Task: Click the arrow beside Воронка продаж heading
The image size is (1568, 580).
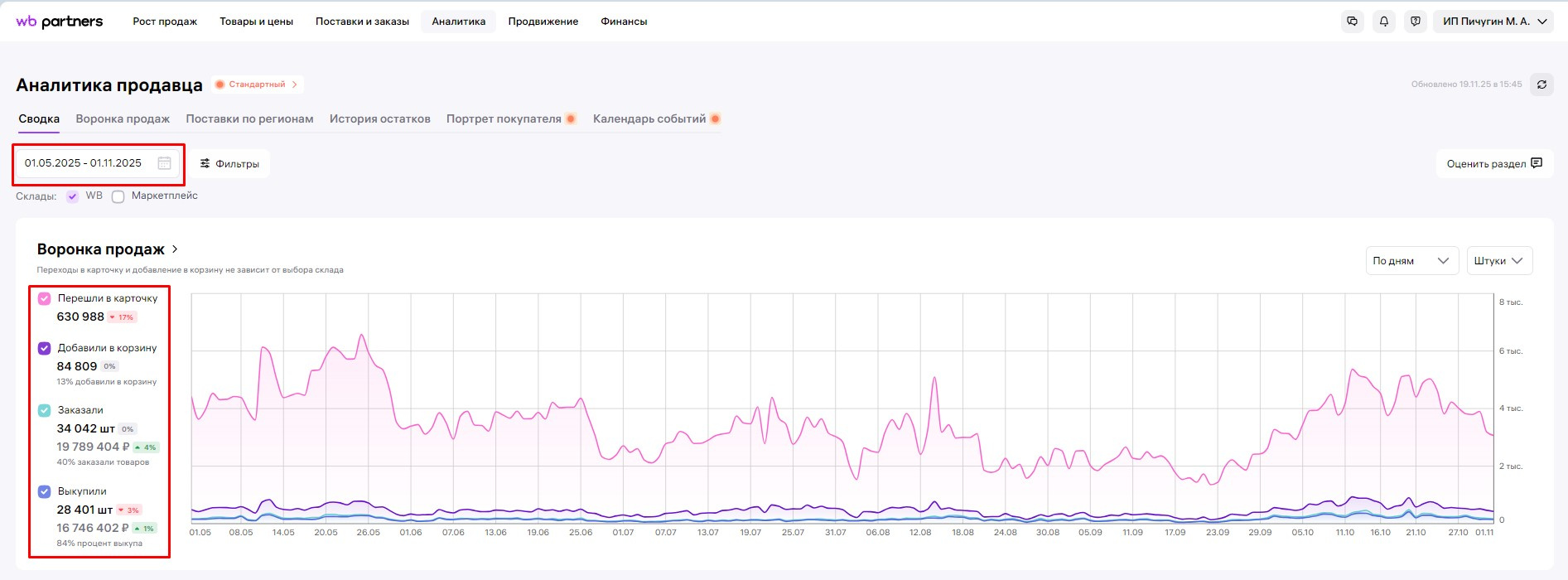Action: 175,249
